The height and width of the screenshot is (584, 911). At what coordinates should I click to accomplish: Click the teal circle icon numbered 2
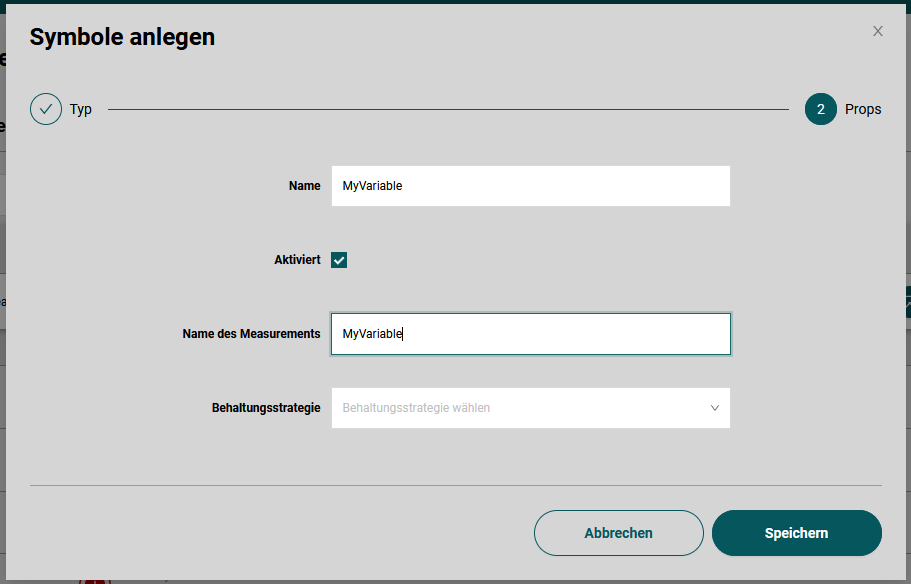pos(818,108)
